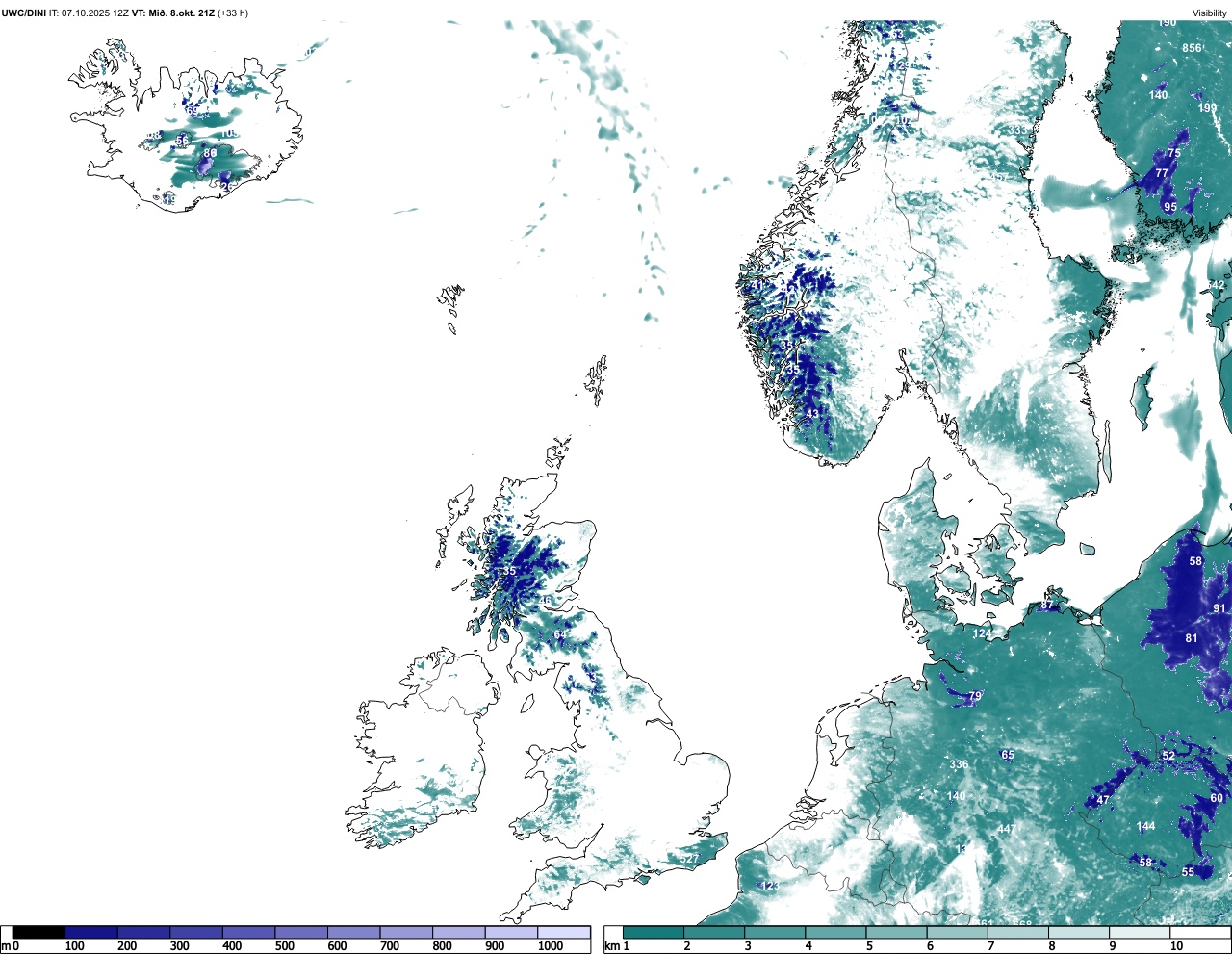
Task: Click the 600–700 m legend swatch
Action: click(354, 932)
